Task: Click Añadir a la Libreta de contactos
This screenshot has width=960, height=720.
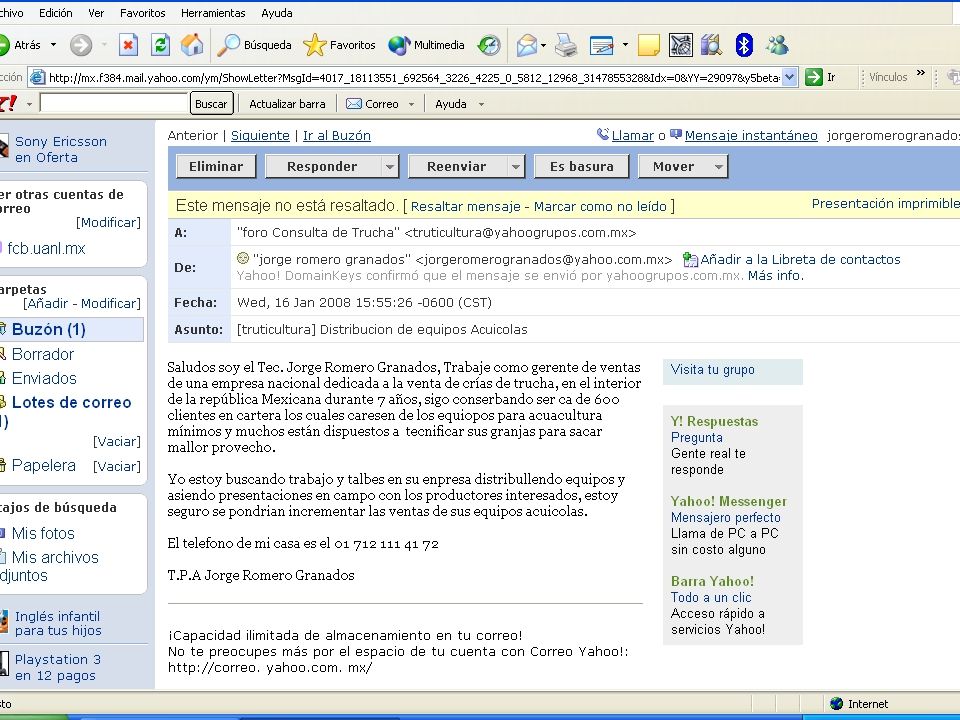Action: pos(800,260)
